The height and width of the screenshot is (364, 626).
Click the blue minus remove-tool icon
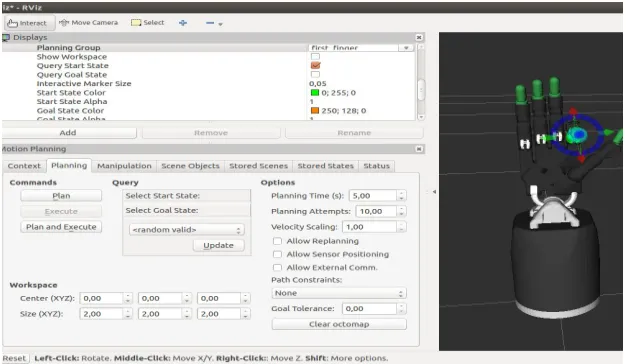coord(210,23)
